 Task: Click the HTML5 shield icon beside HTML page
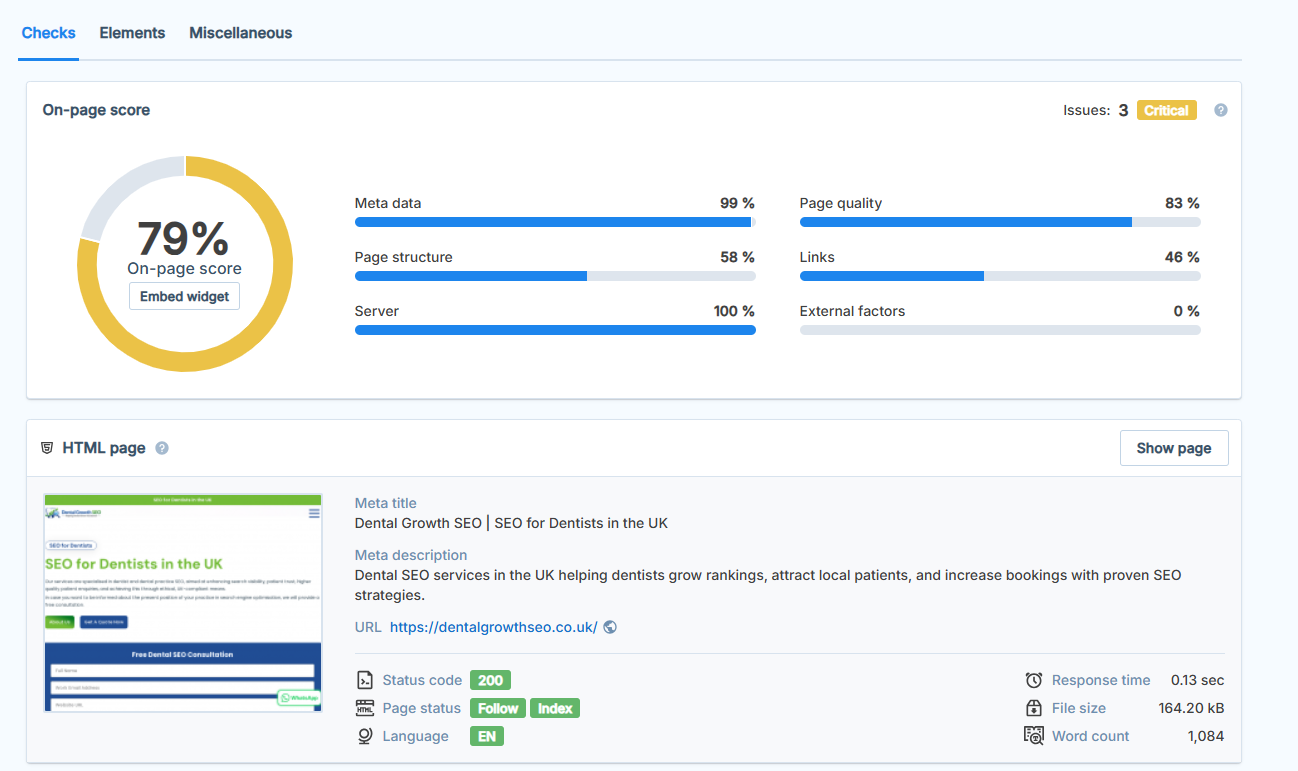pos(47,448)
